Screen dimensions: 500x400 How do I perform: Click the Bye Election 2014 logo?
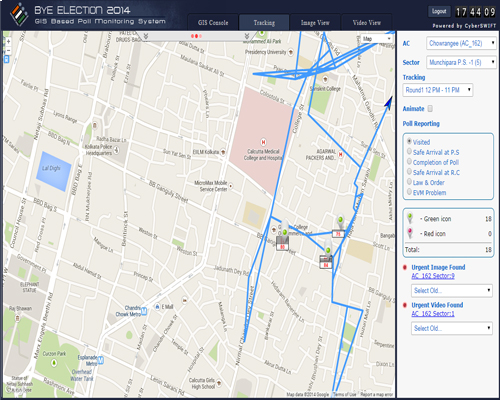(x=19, y=15)
